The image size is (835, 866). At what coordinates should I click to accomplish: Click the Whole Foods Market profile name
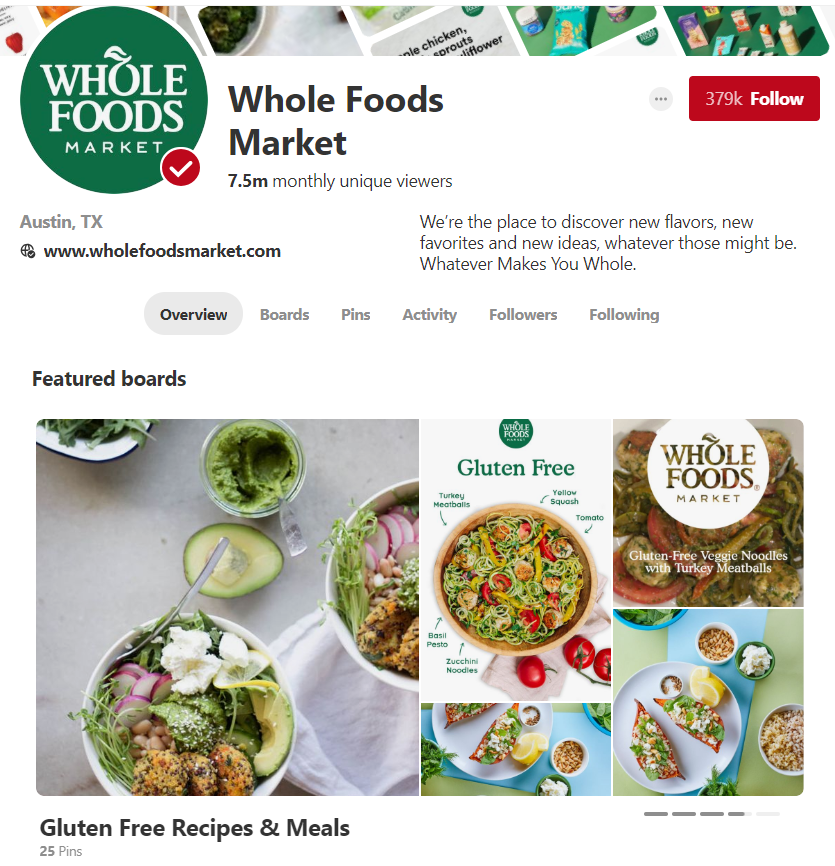[x=336, y=121]
